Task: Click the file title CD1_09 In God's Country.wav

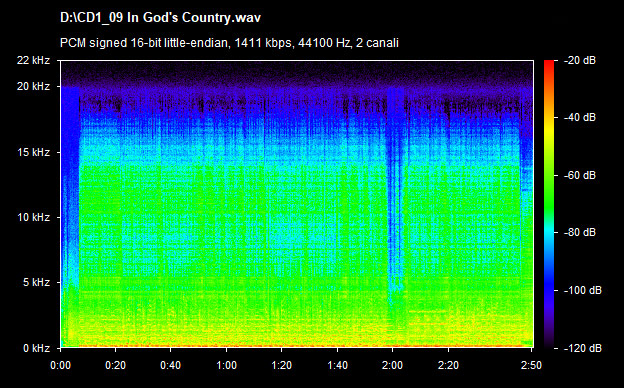Action: pos(160,18)
